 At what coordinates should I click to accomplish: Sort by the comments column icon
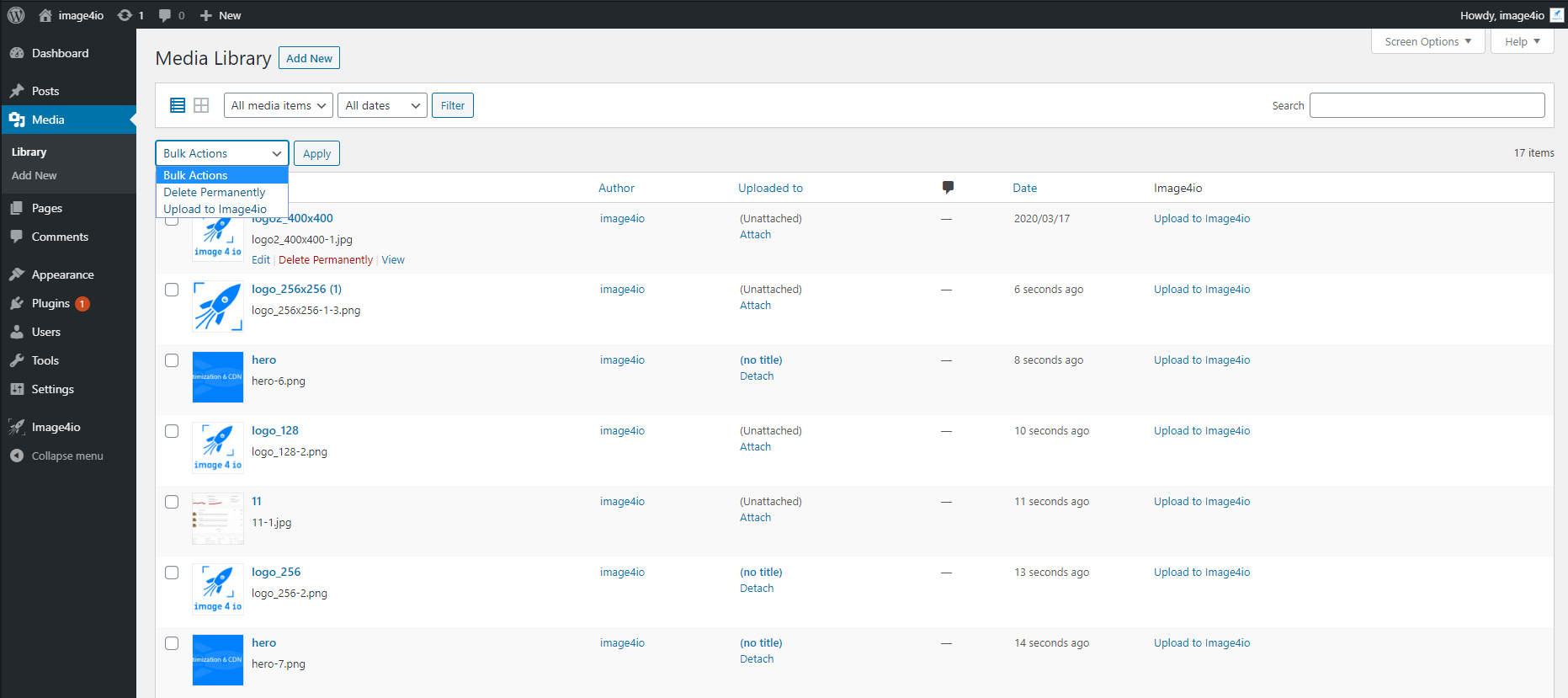pyautogui.click(x=948, y=188)
